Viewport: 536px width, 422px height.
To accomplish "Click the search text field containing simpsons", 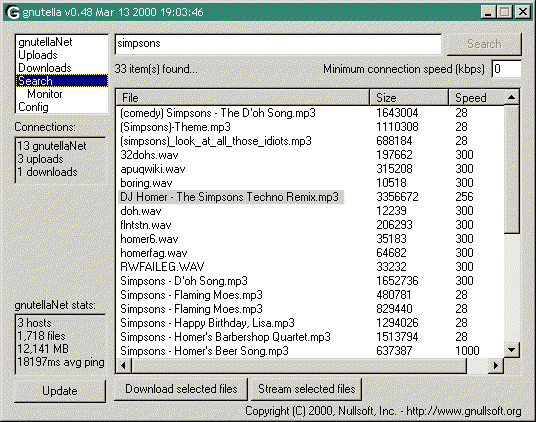I will coord(278,44).
